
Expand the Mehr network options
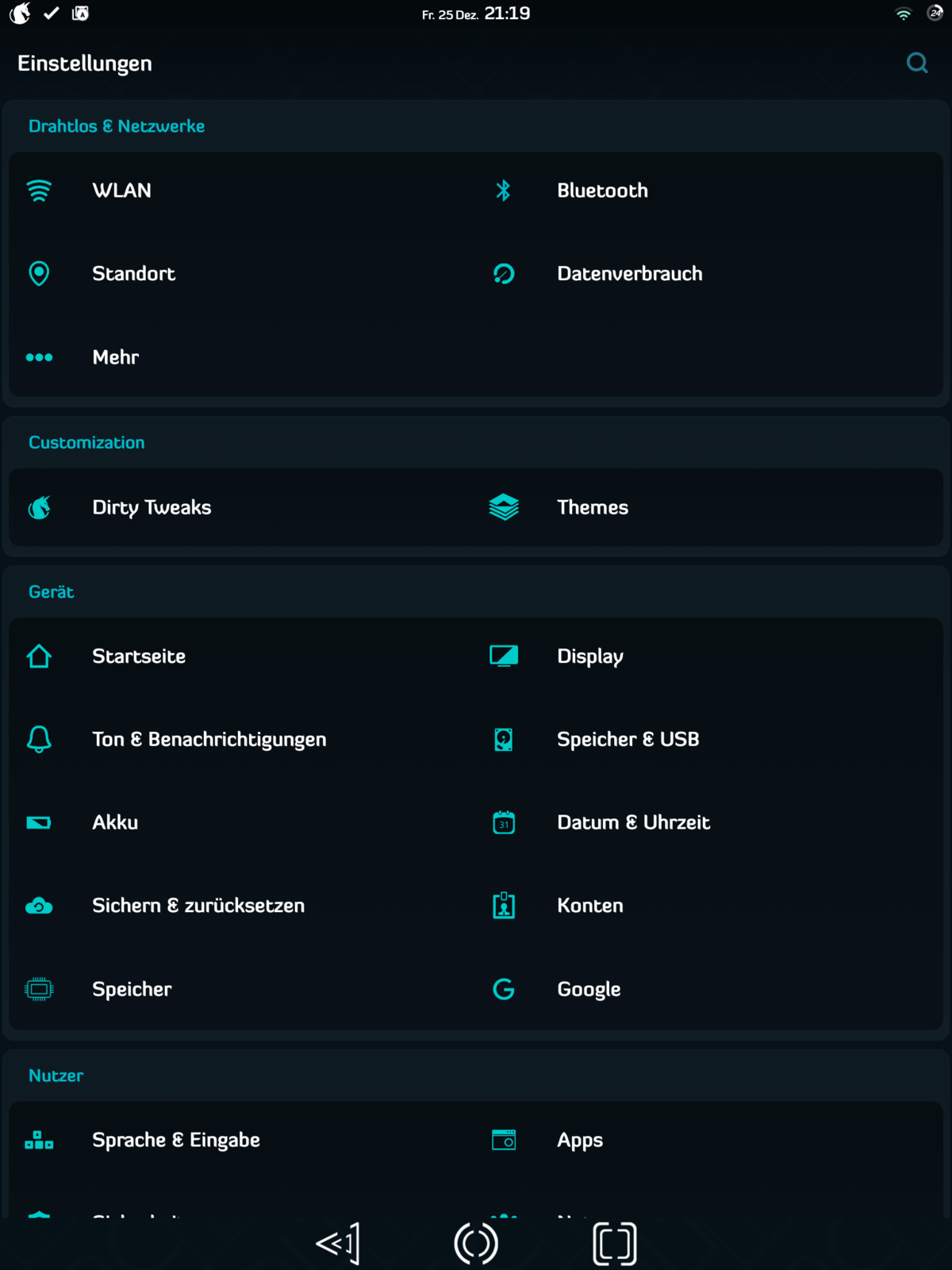116,357
